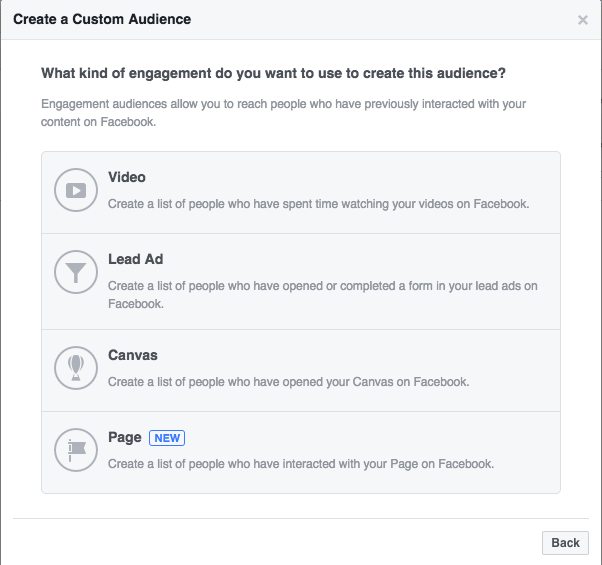Click the Video play icon
This screenshot has width=602, height=565.
pyautogui.click(x=76, y=190)
